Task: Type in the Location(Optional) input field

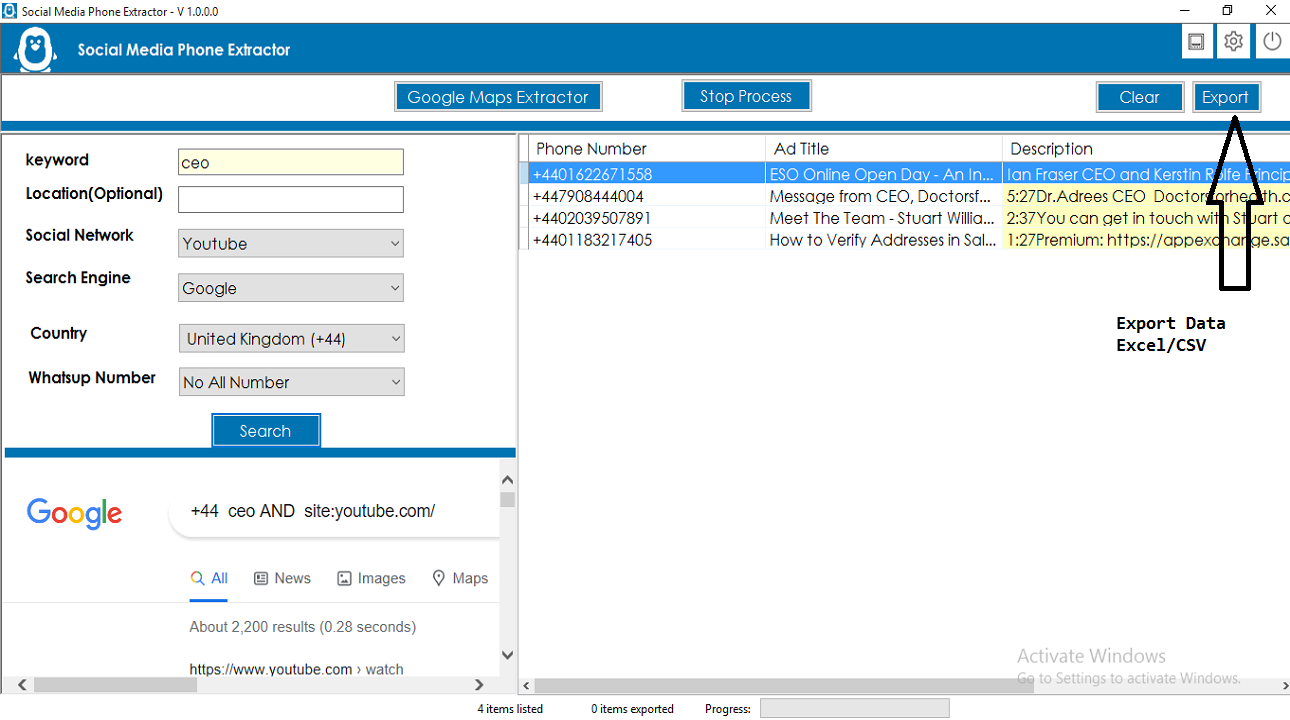Action: [x=290, y=199]
